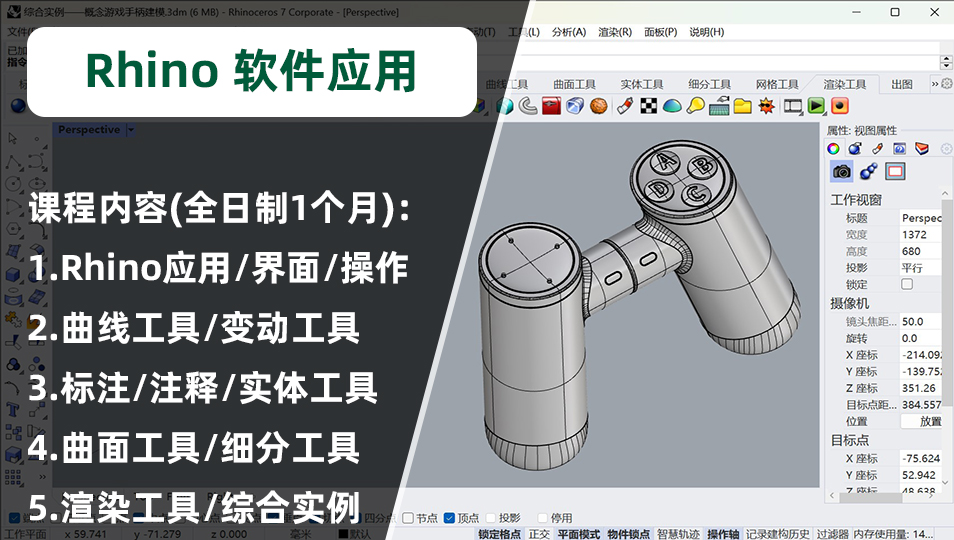Toggle 平面模式 in the status bar
Image resolution: width=954 pixels, height=540 pixels.
[x=578, y=533]
